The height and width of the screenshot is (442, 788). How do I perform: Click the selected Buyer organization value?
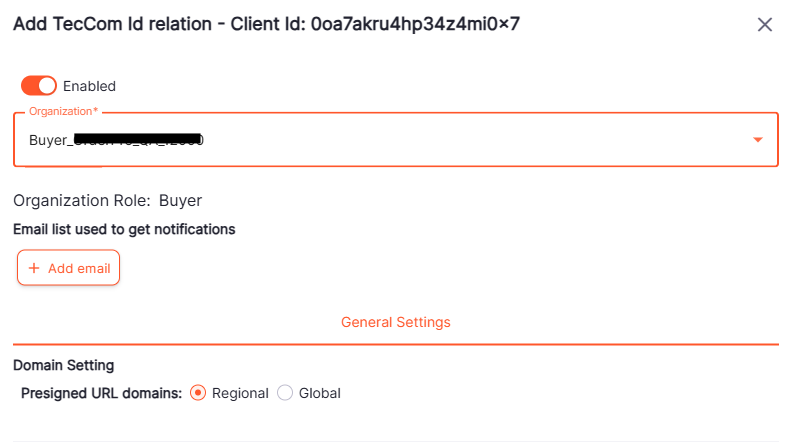[116, 140]
